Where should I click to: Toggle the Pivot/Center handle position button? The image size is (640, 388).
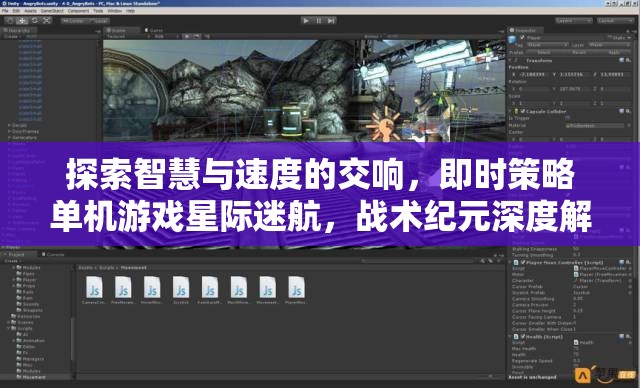coord(73,21)
